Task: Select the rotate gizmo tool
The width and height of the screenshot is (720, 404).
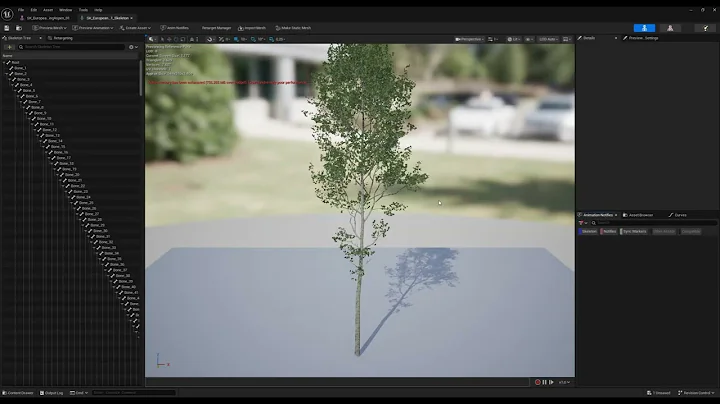Action: click(176, 39)
